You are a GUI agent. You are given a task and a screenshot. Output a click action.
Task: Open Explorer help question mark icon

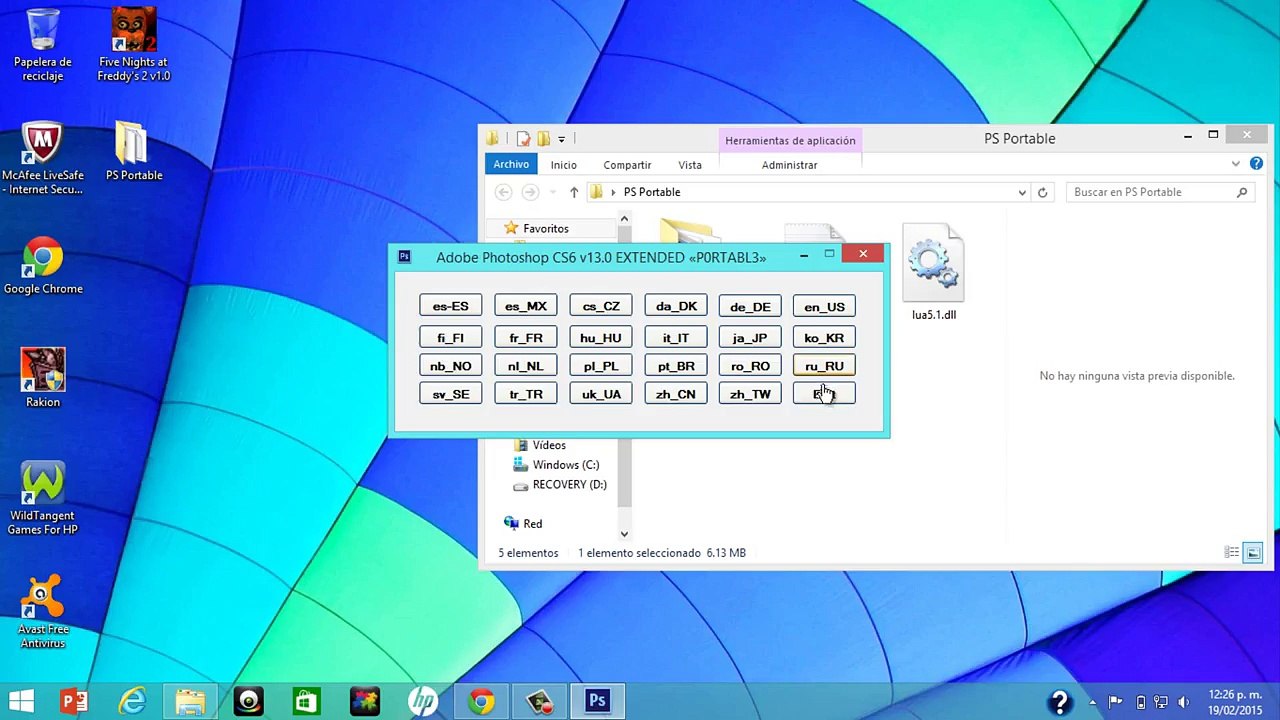point(1256,164)
